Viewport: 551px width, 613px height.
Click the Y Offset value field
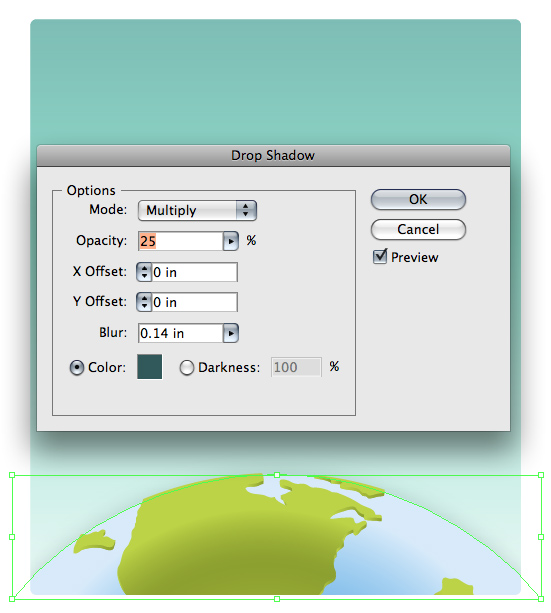(194, 302)
